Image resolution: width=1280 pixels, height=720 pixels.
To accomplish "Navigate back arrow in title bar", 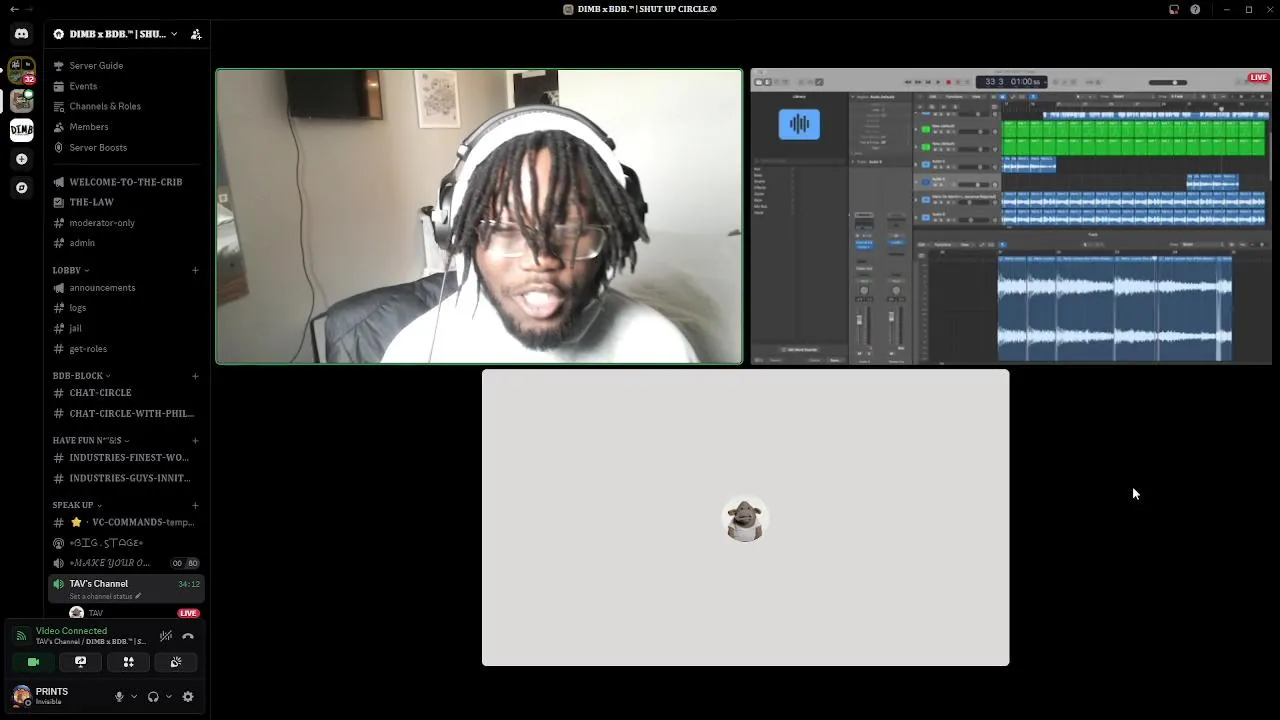I will pos(14,9).
